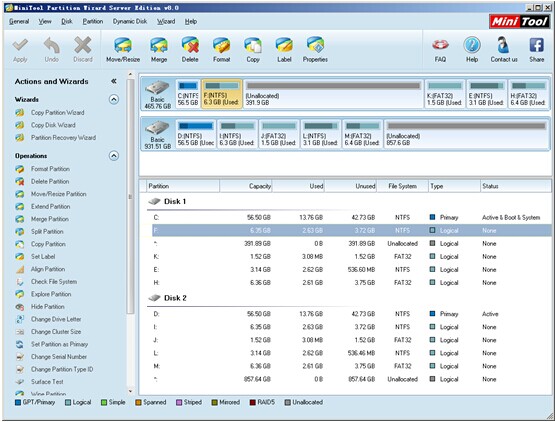
Task: Click the Copy toolbar icon
Action: (x=253, y=45)
